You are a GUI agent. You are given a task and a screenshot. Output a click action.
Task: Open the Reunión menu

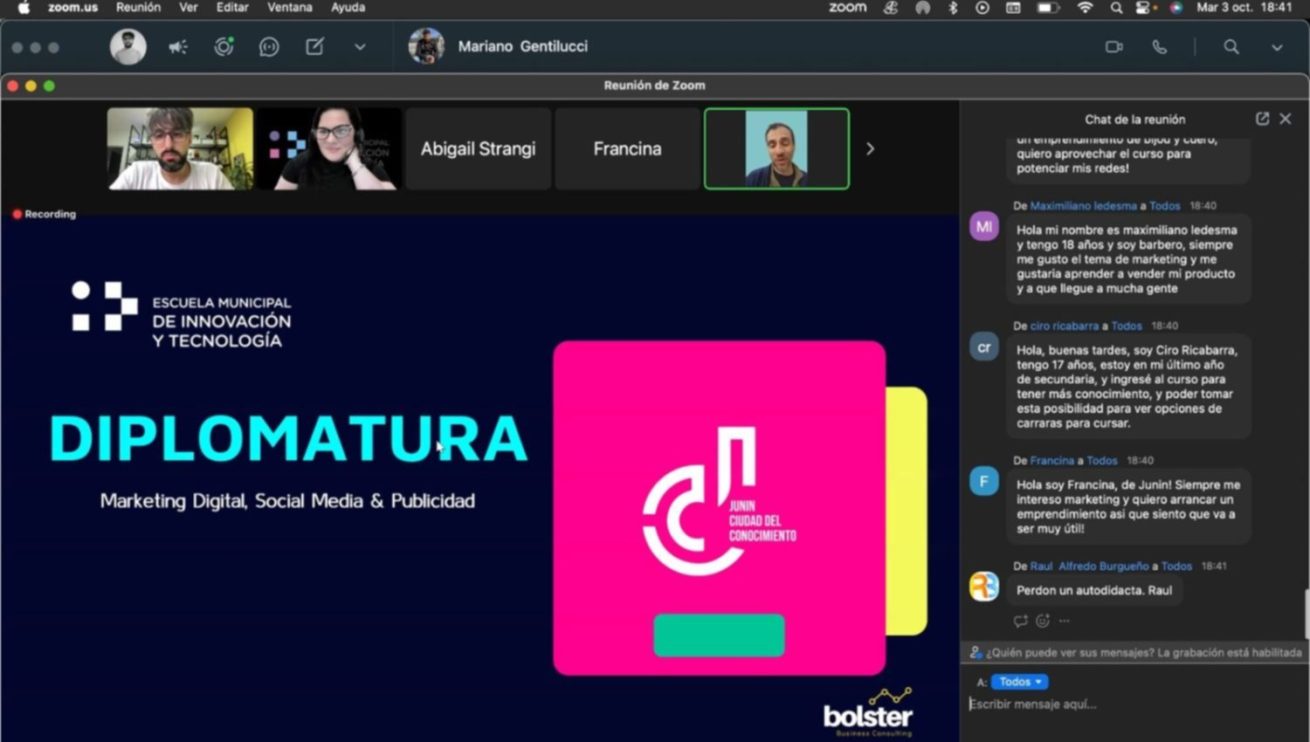[x=138, y=7]
